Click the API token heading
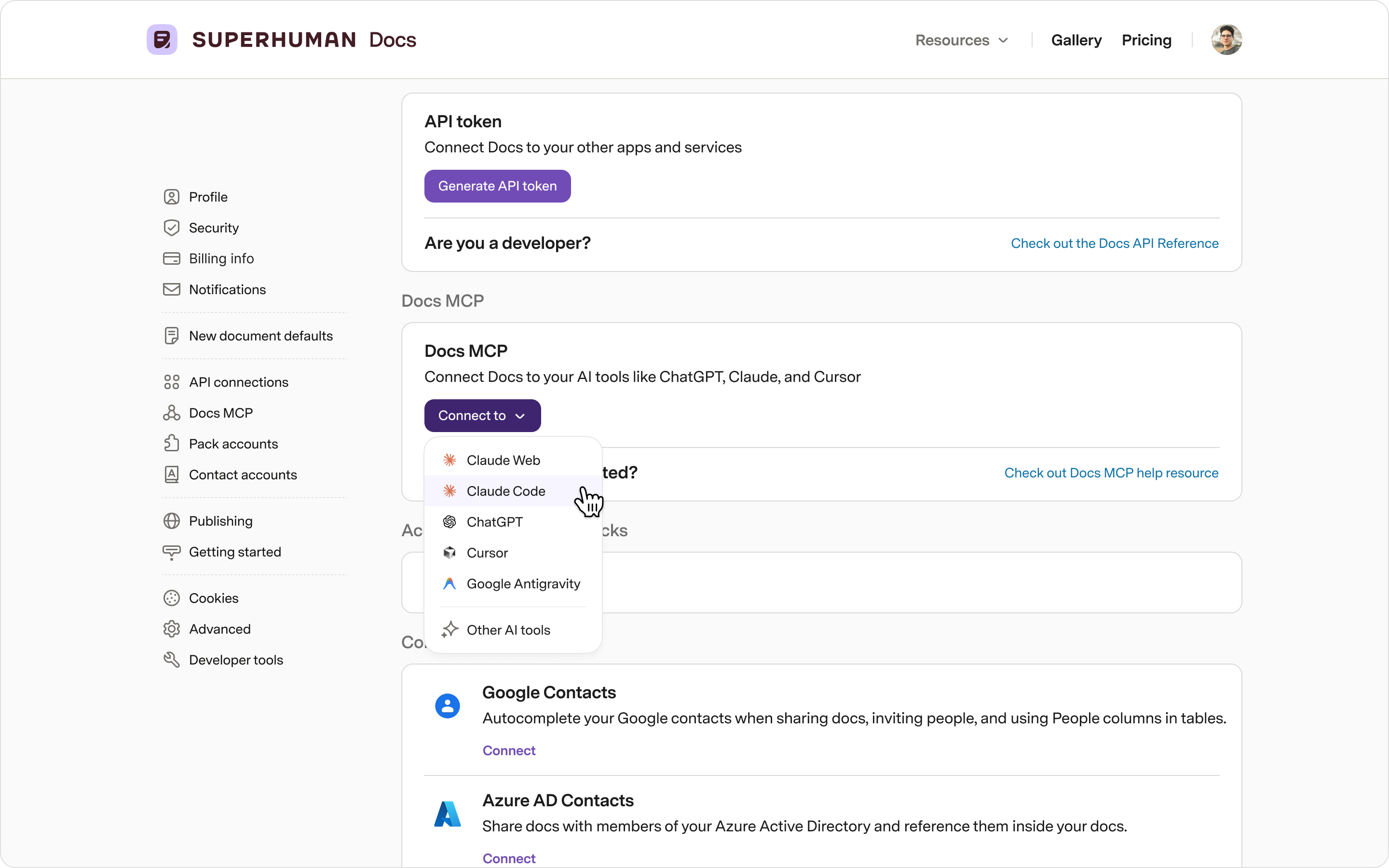The width and height of the screenshot is (1389, 868). pyautogui.click(x=463, y=122)
